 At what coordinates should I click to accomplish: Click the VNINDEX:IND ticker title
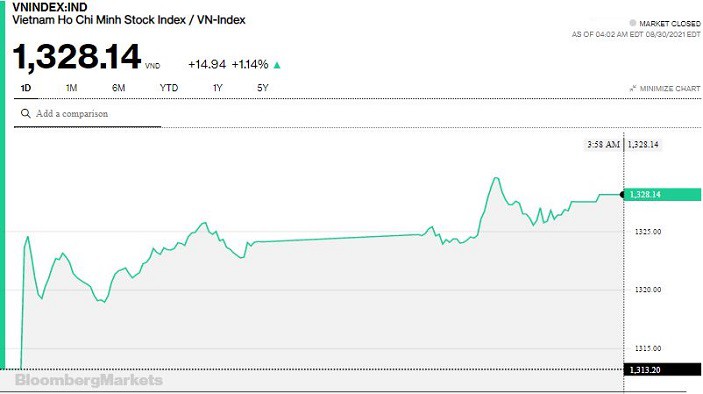(x=50, y=7)
